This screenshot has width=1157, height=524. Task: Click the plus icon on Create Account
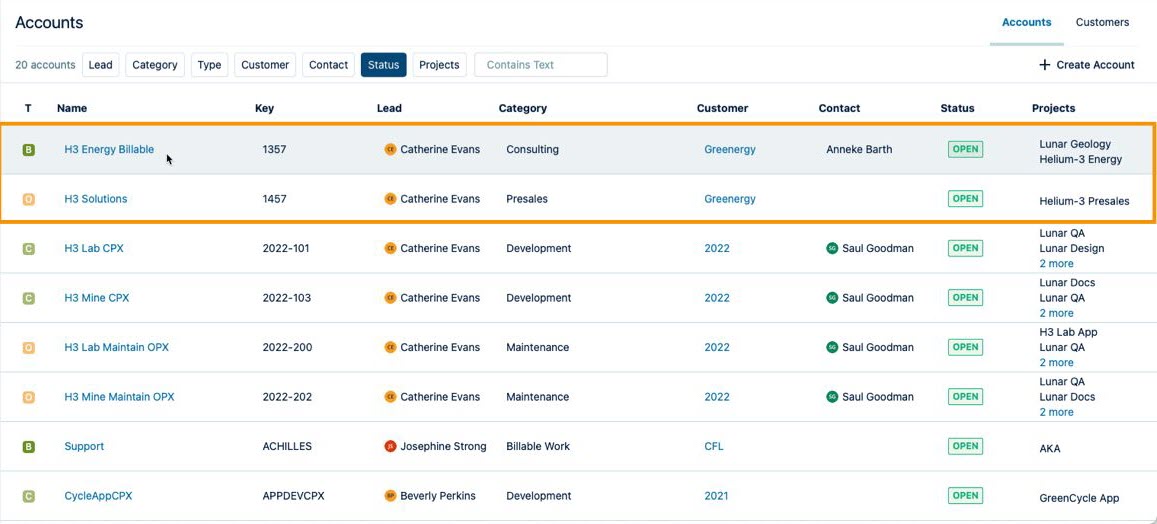[1044, 65]
